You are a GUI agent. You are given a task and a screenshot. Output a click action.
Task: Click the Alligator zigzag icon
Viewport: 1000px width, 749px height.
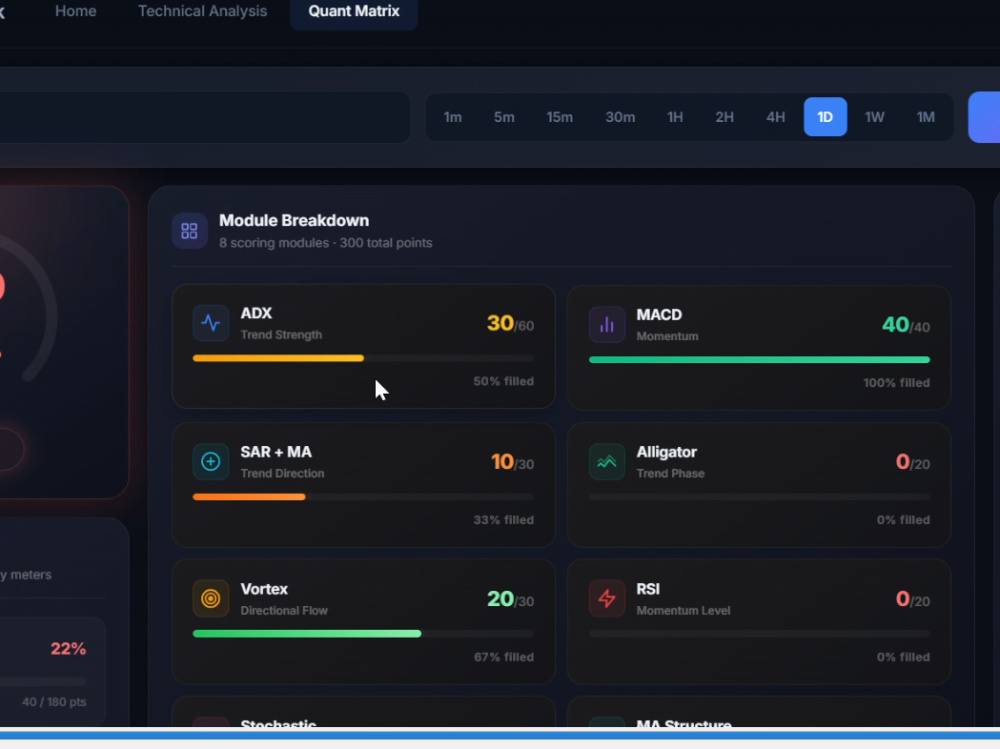[607, 461]
